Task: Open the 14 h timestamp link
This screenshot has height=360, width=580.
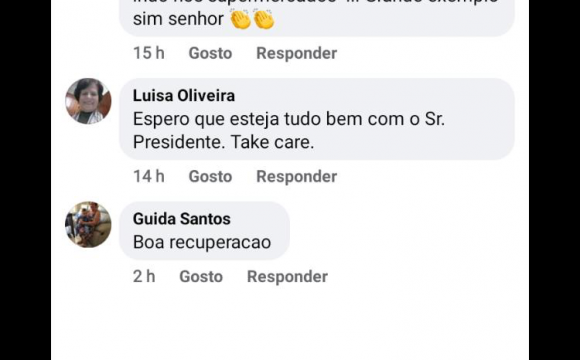Action: [x=149, y=176]
